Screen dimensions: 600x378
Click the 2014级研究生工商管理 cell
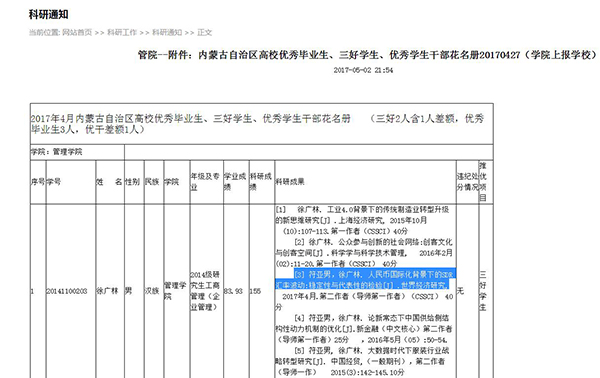point(205,291)
